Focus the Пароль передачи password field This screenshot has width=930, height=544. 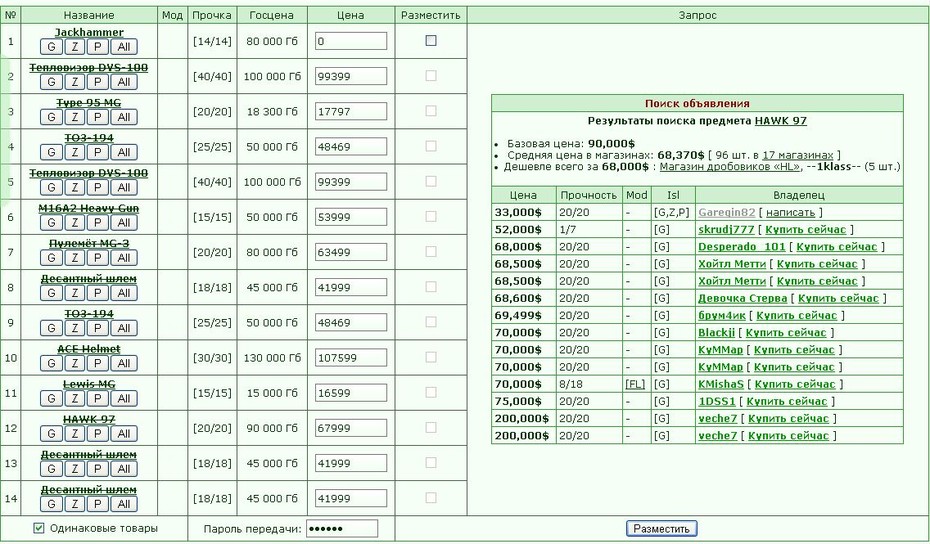click(x=342, y=529)
